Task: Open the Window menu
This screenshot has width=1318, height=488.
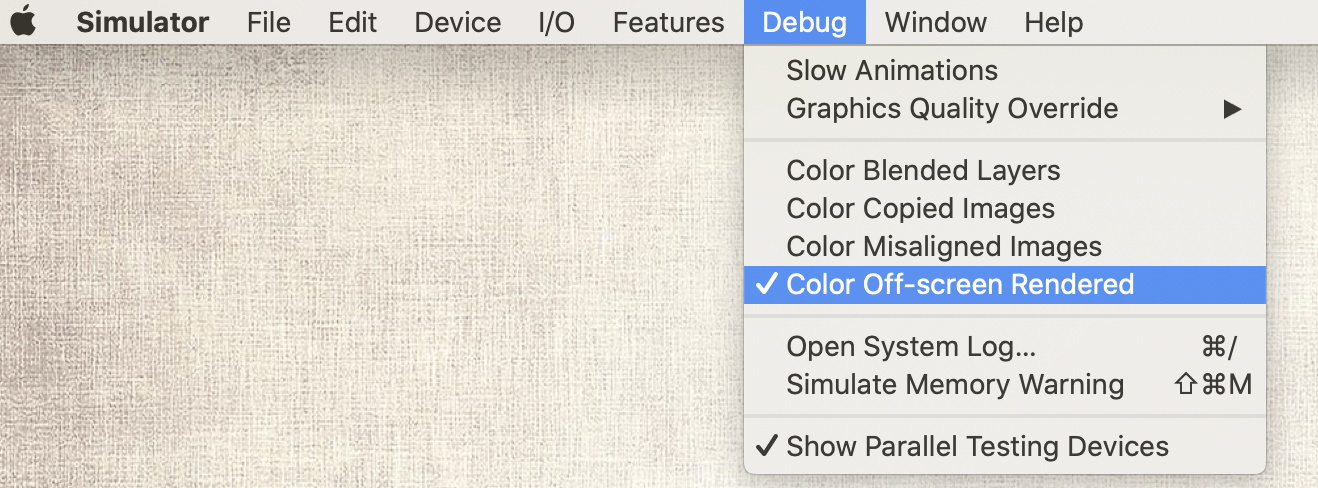Action: 936,22
